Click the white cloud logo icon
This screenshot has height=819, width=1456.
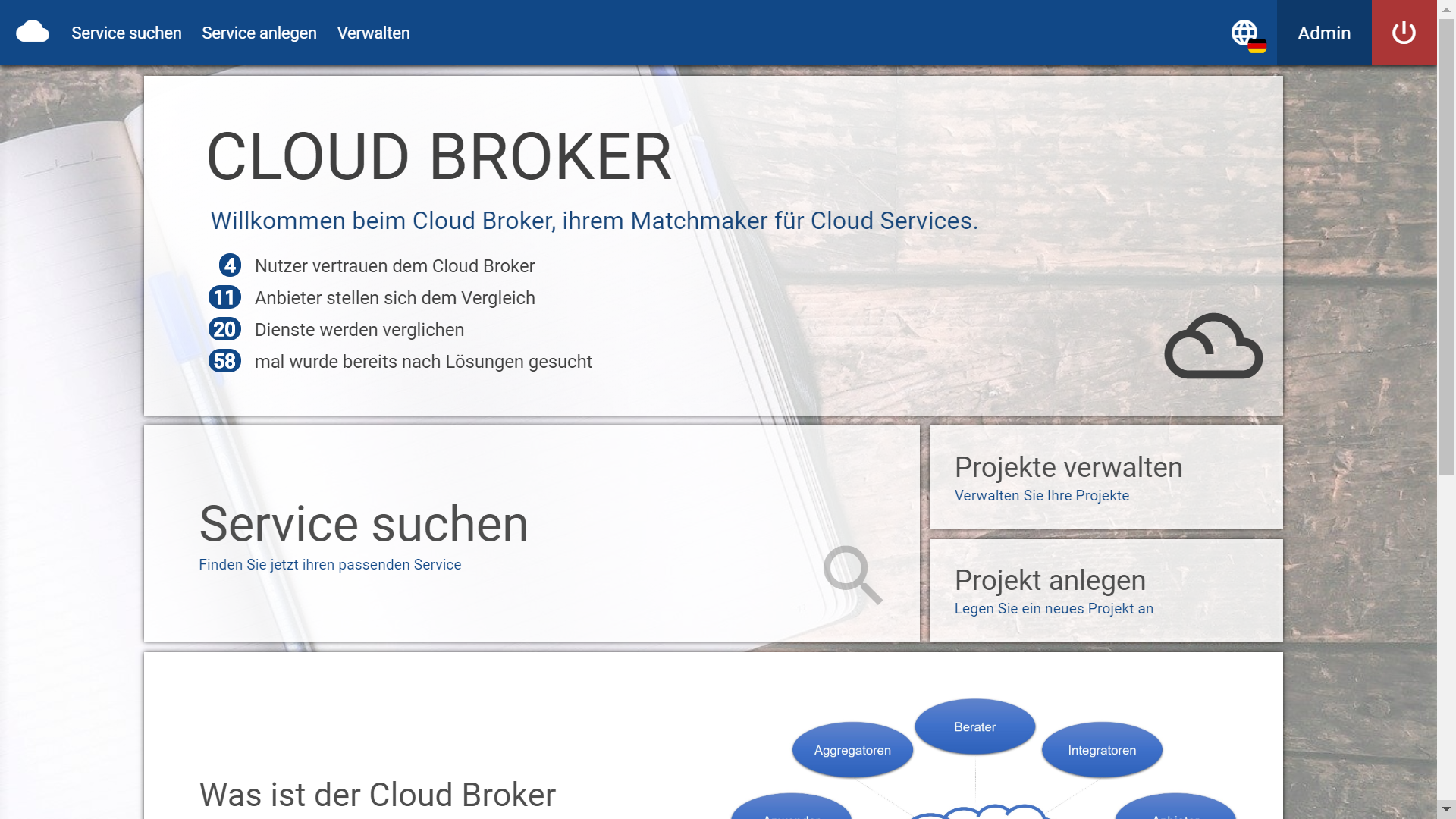pyautogui.click(x=33, y=32)
